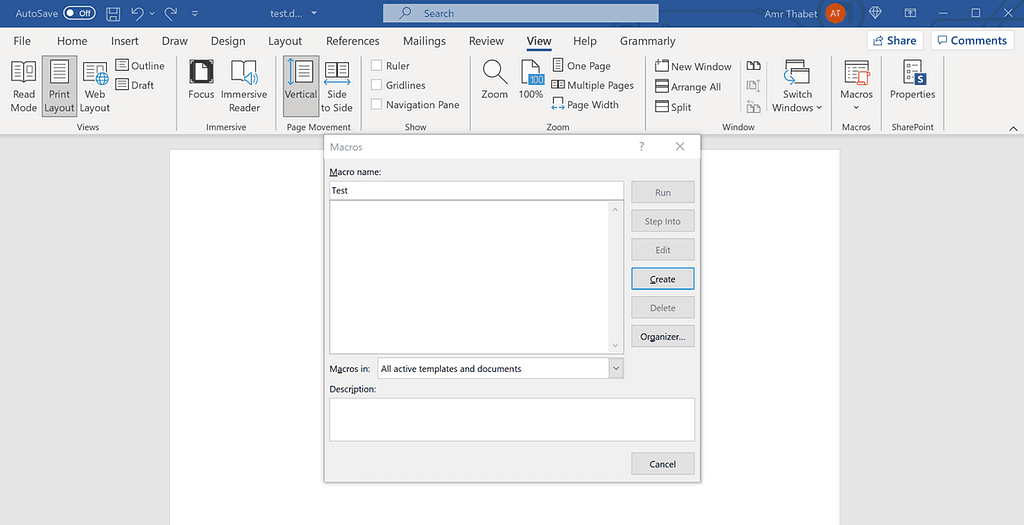Click View Side by Side icon
This screenshot has width=1024, height=525.
coord(754,66)
